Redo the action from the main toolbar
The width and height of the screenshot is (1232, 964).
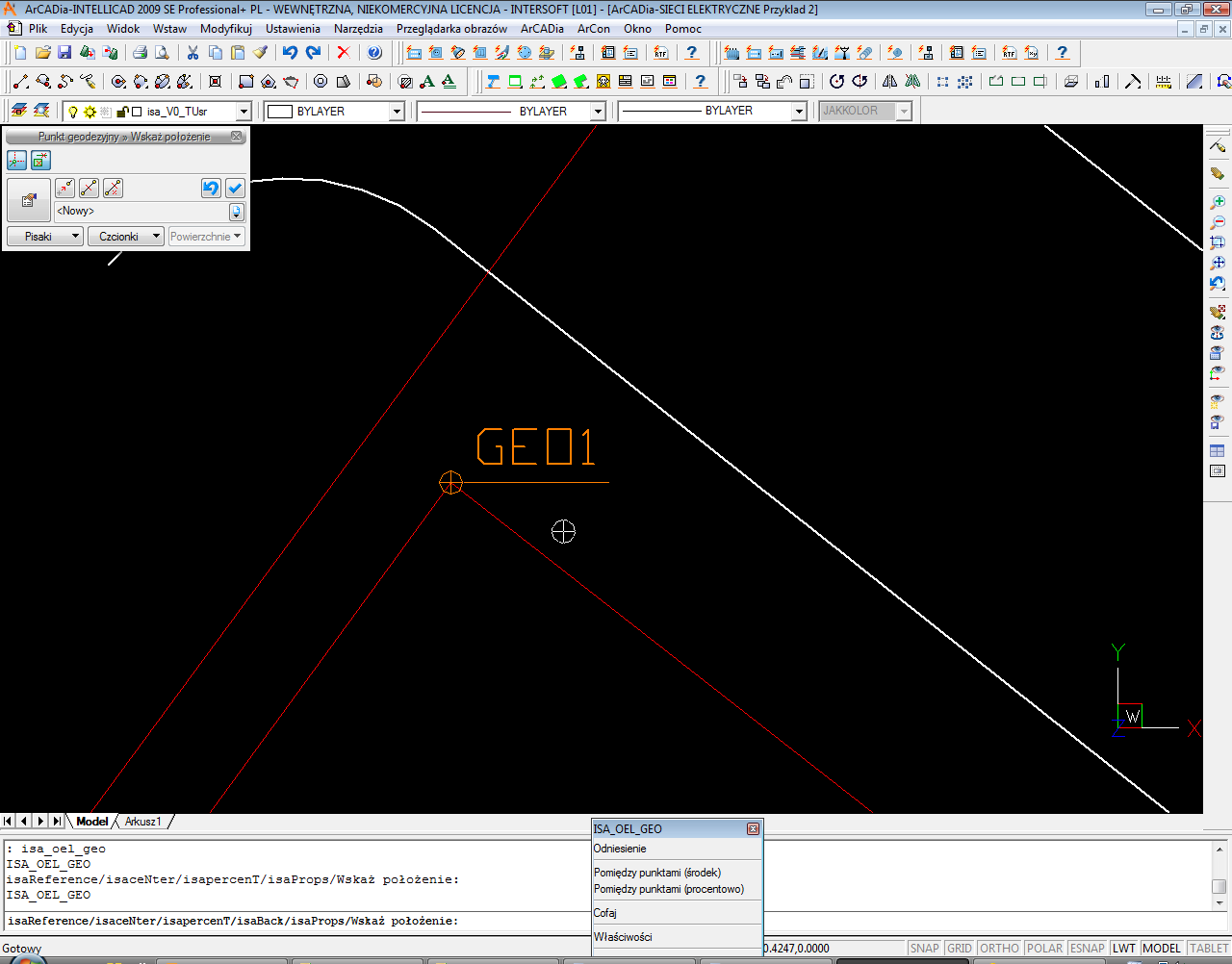click(313, 53)
